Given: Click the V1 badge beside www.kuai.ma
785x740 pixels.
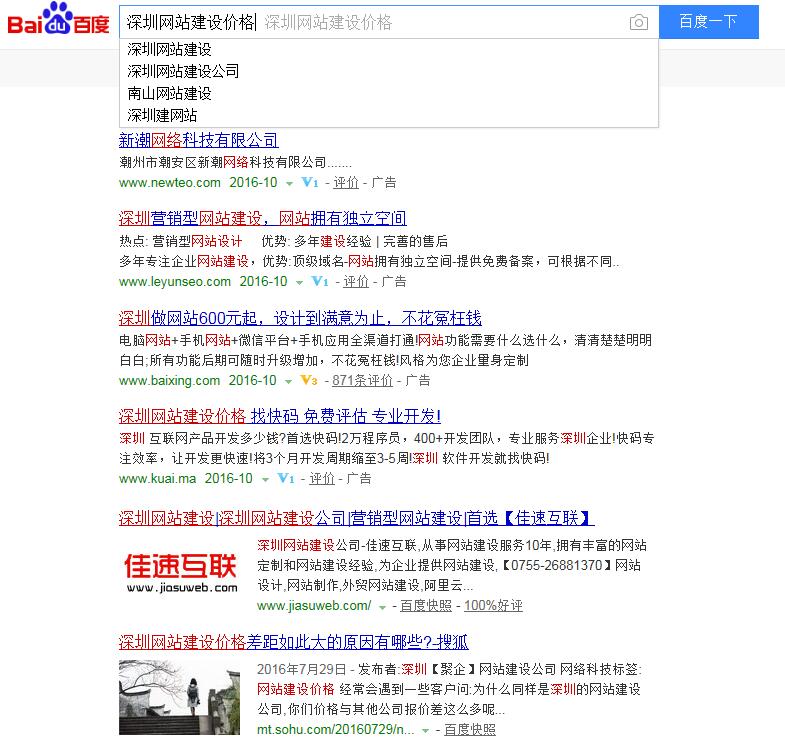Looking at the screenshot, I should pyautogui.click(x=286, y=479).
